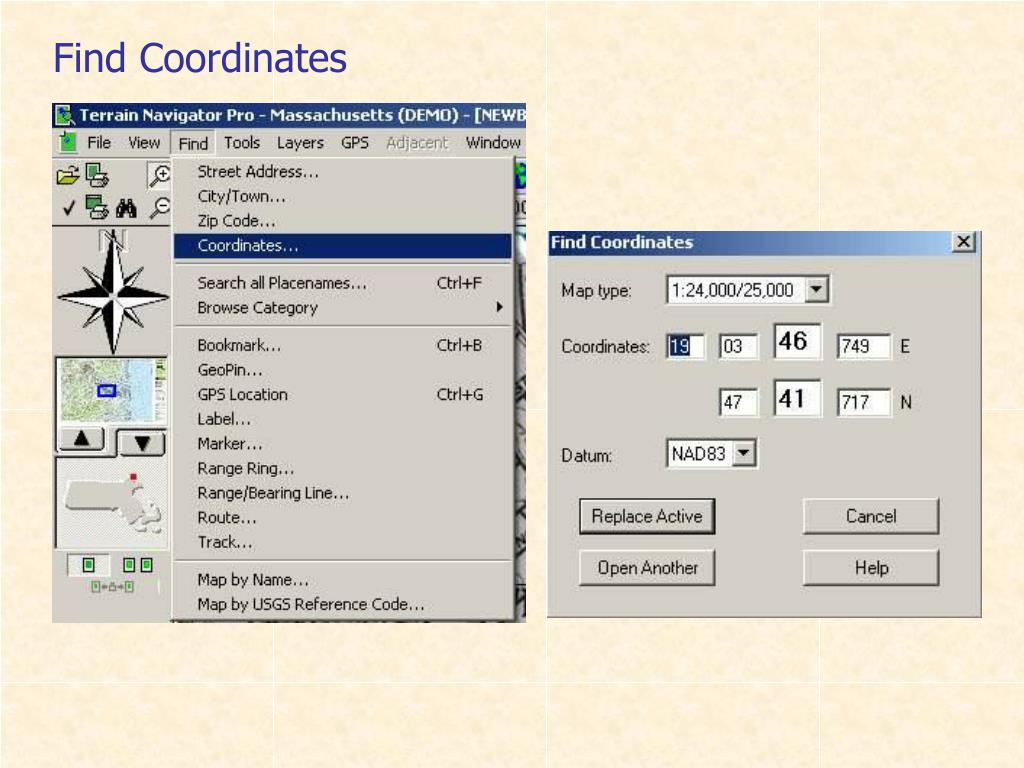The width and height of the screenshot is (1024, 768).
Task: Choose Track… from the Find menu
Action: click(342, 542)
